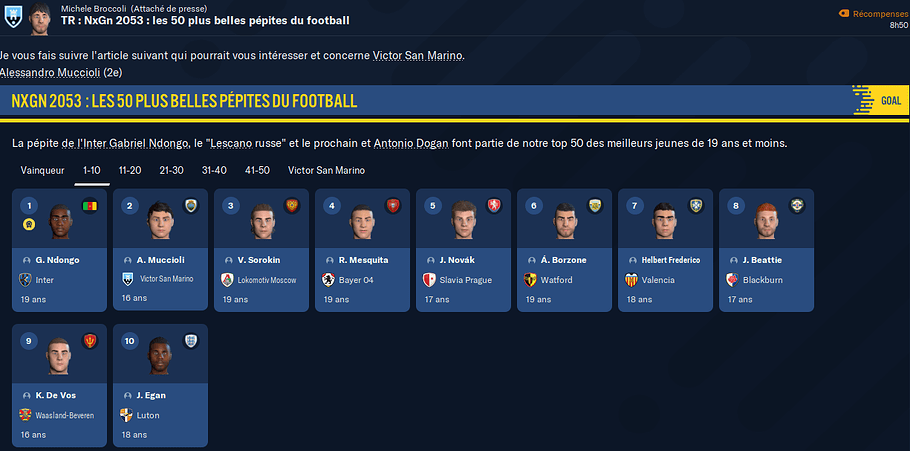Click the Bayer 04 club badge
Image resolution: width=910 pixels, height=451 pixels.
click(329, 280)
